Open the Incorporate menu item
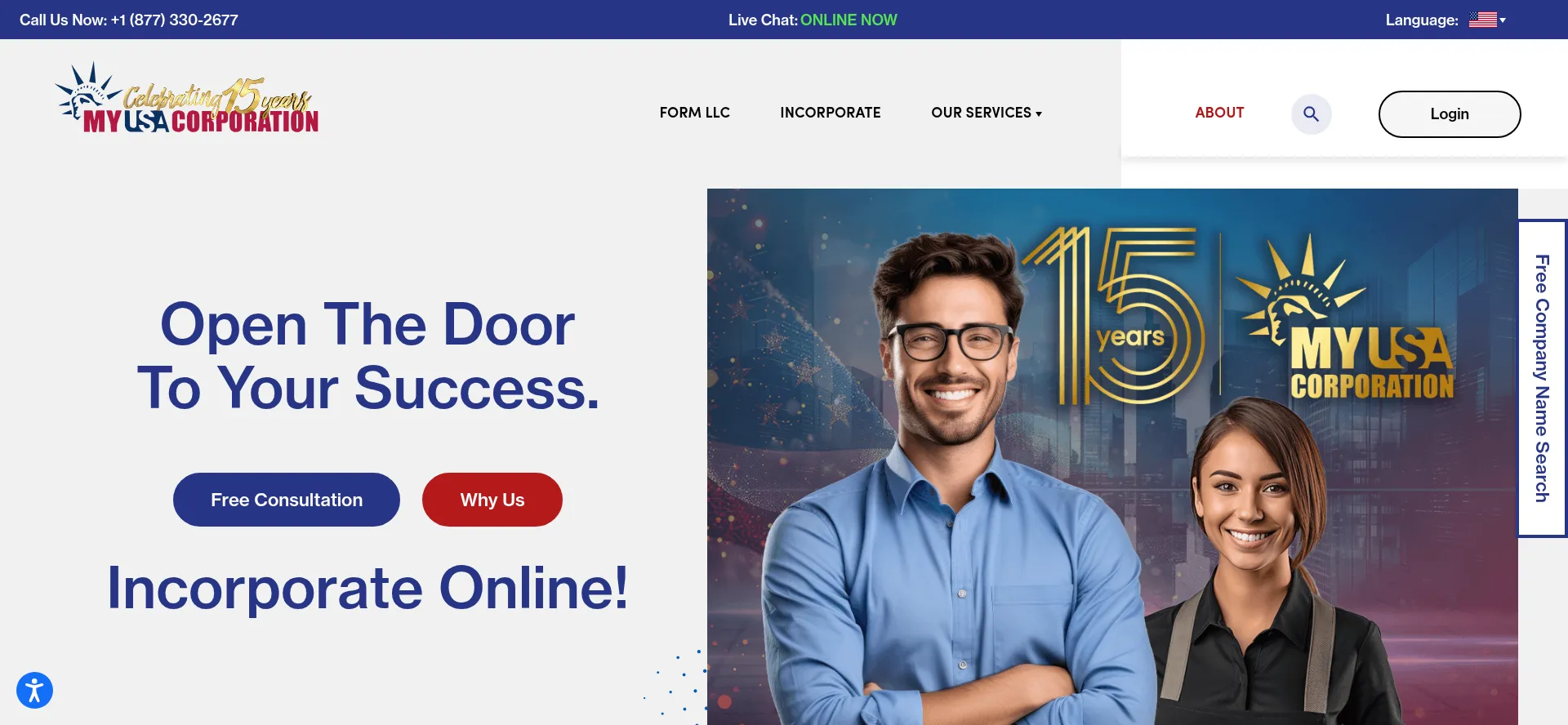 pyautogui.click(x=831, y=113)
